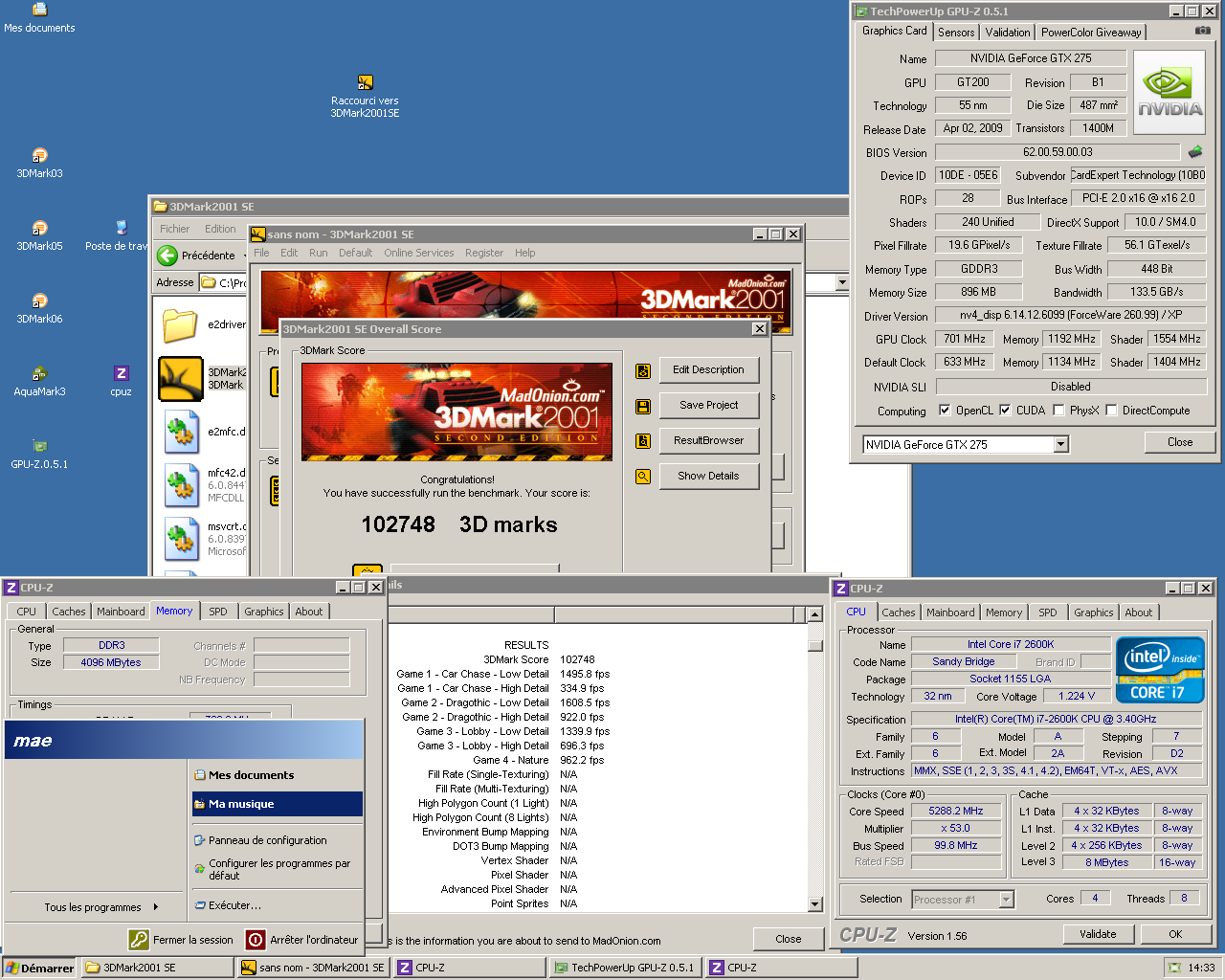Select the e2mfc.dll file icon
The height and width of the screenshot is (980, 1225).
point(180,432)
